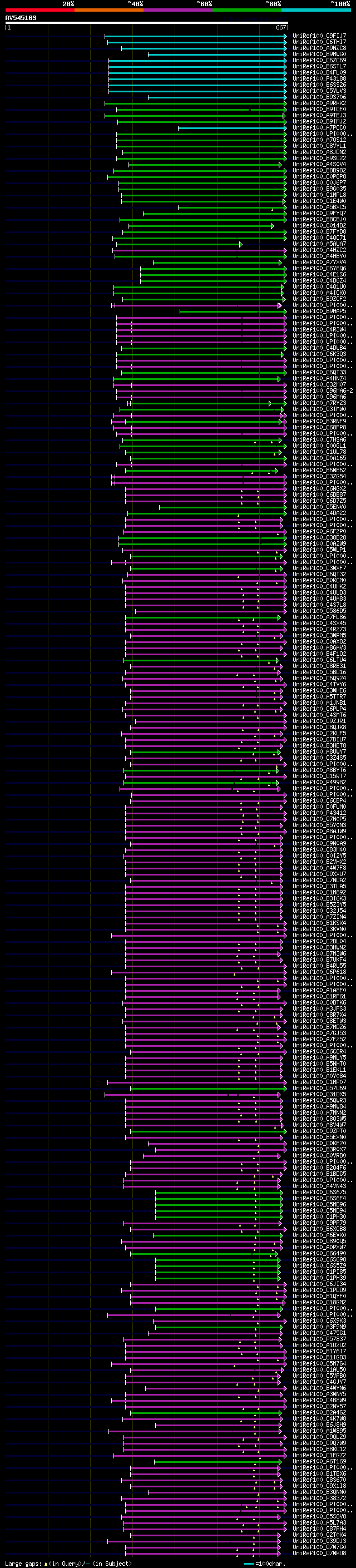Open hit UniRef100_C6THI7
This screenshot has height=1568, width=356.
point(319,42)
